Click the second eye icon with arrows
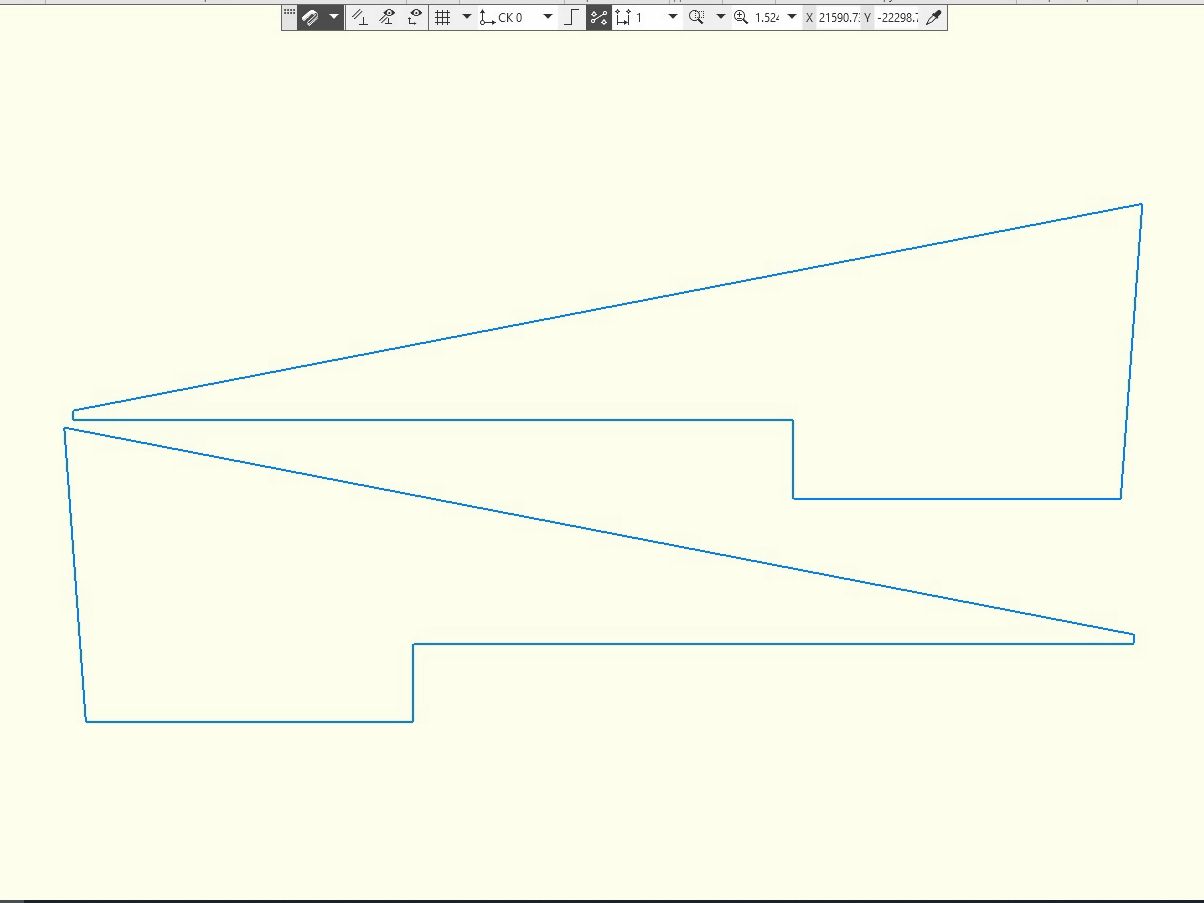Image resolution: width=1204 pixels, height=903 pixels. pyautogui.click(x=414, y=18)
